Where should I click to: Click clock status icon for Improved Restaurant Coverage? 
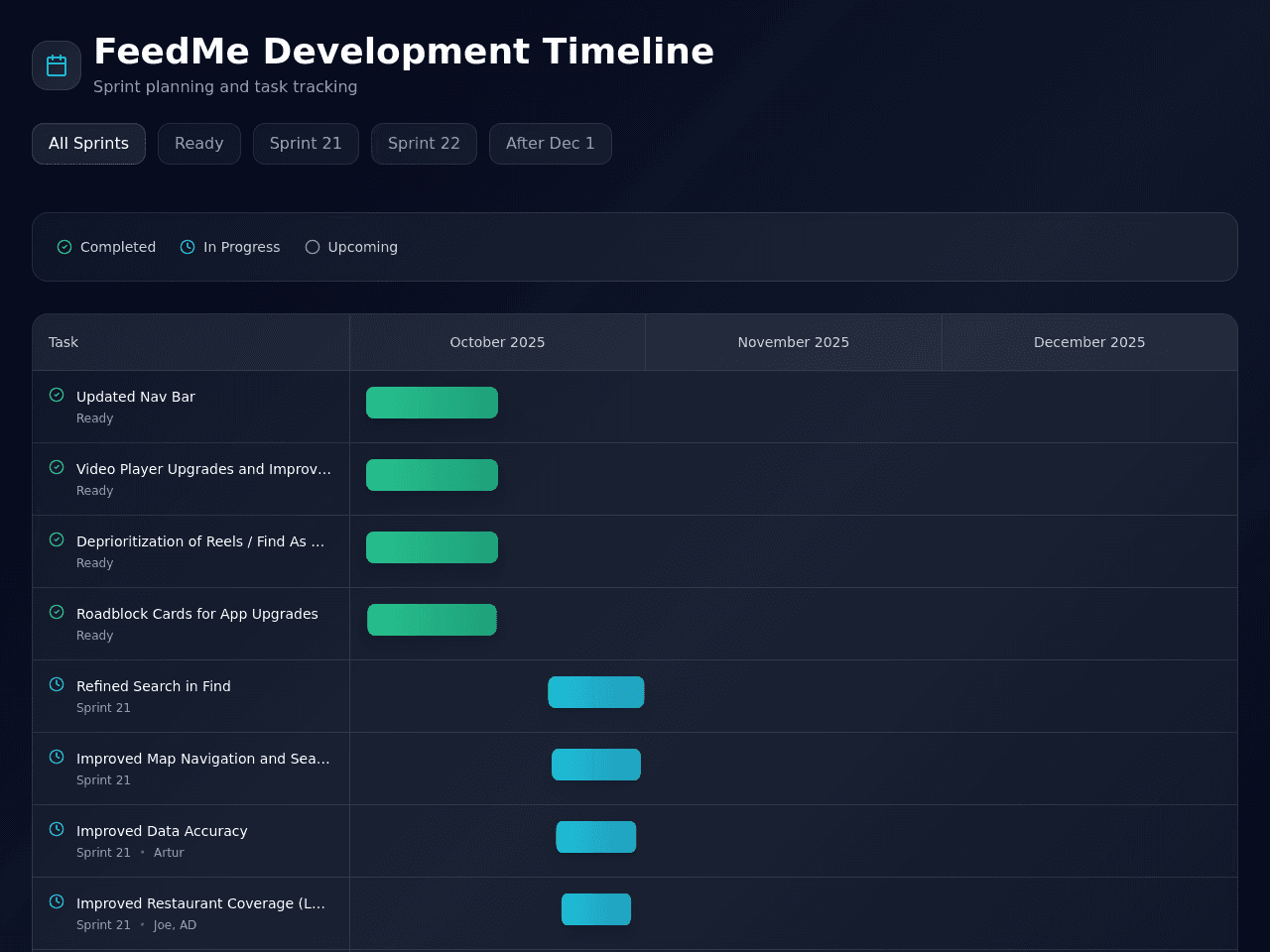point(57,901)
